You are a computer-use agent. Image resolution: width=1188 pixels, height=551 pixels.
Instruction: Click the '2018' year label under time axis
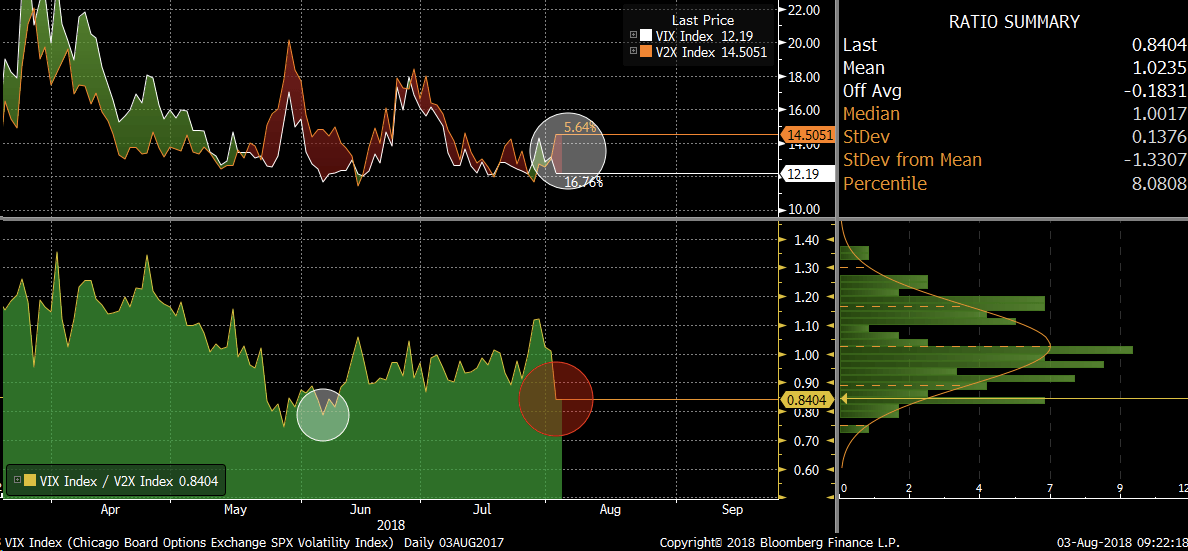(390, 524)
